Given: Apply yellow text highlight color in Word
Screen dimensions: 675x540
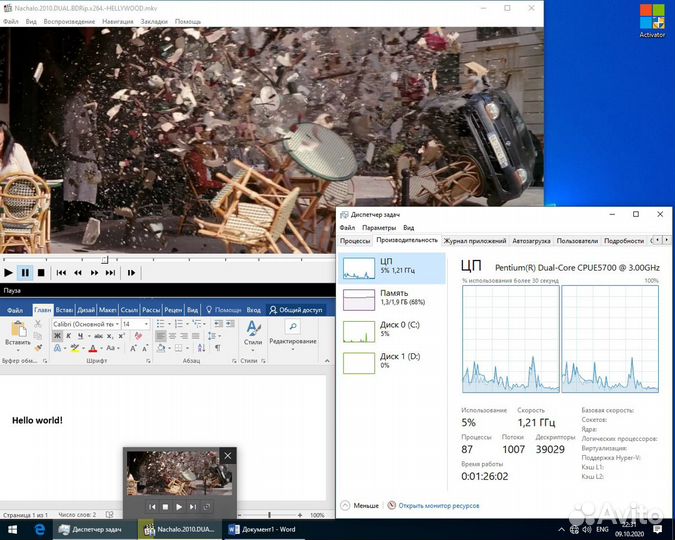Looking at the screenshot, I should click(75, 348).
